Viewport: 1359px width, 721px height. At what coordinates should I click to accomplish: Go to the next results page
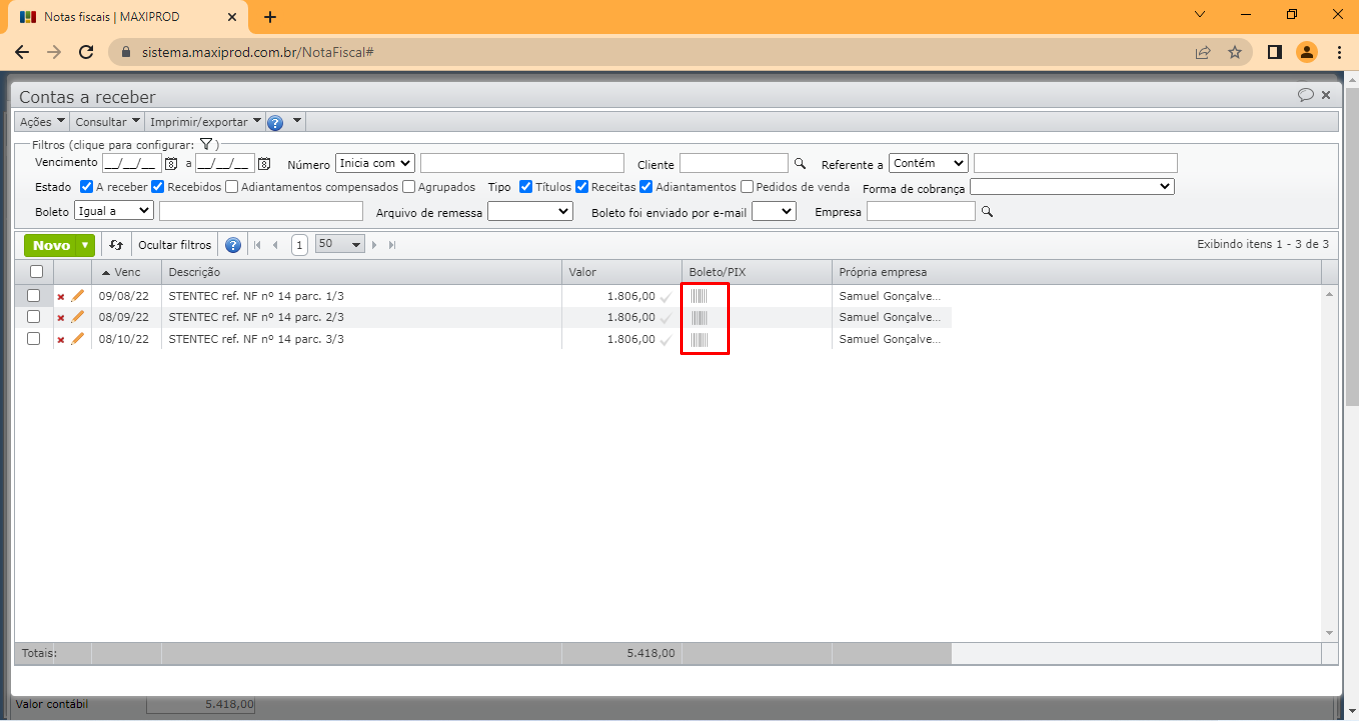click(x=375, y=245)
